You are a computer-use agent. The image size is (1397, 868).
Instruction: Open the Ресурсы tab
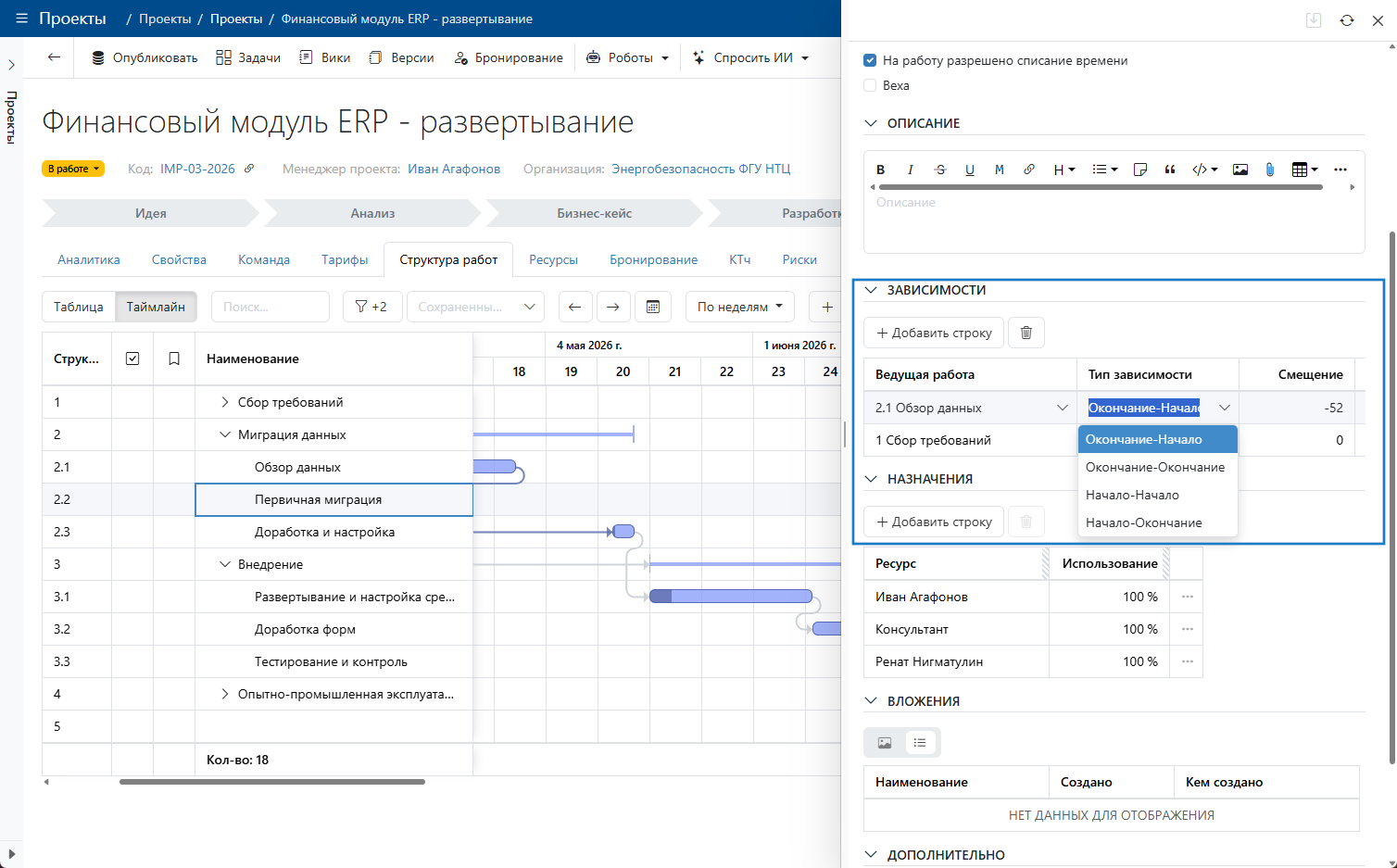[x=554, y=259]
